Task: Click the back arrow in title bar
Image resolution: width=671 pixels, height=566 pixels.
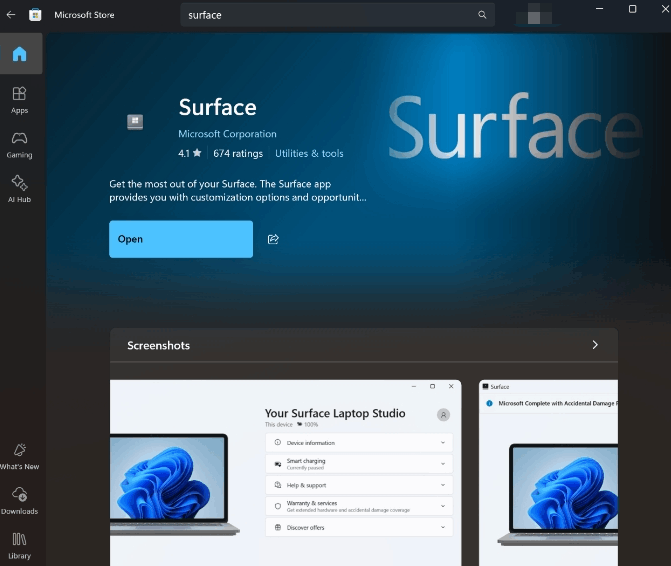Action: [11, 15]
